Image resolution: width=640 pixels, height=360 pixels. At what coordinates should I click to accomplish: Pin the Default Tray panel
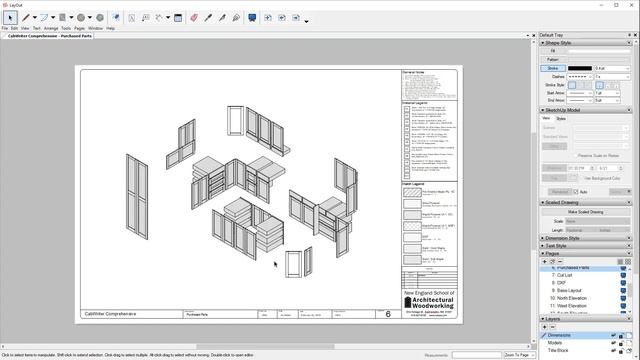point(629,35)
